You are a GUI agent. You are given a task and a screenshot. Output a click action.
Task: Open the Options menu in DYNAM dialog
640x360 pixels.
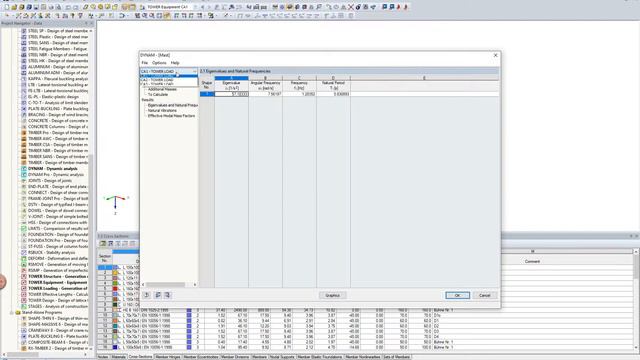159,63
